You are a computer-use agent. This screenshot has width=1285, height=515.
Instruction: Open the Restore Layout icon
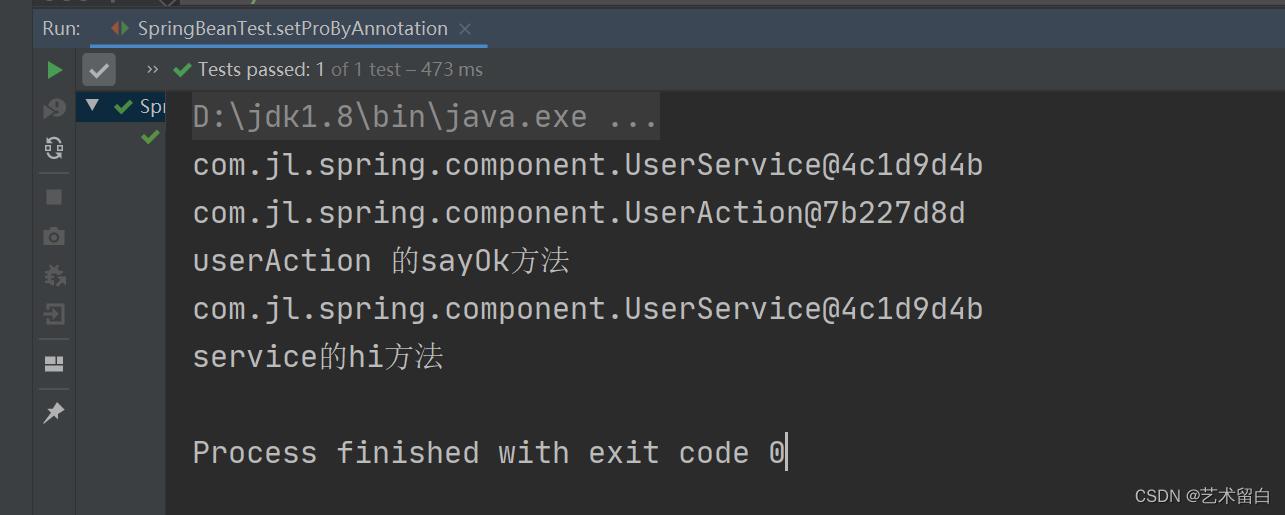(x=55, y=364)
